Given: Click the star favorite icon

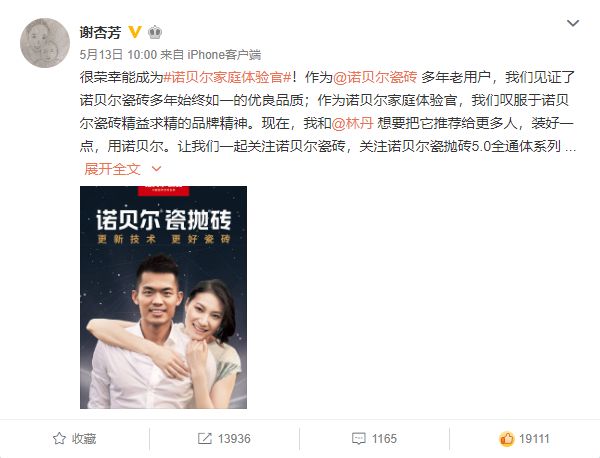Looking at the screenshot, I should [59, 438].
